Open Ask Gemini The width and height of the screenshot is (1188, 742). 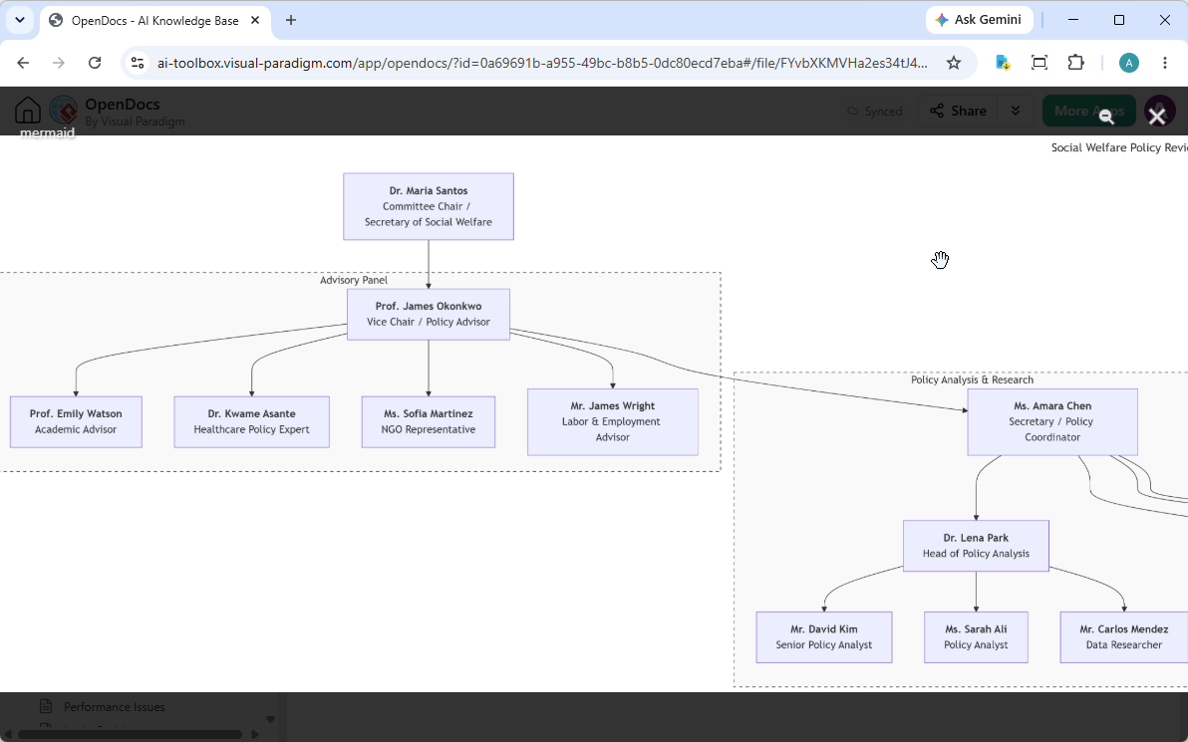[x=978, y=20]
